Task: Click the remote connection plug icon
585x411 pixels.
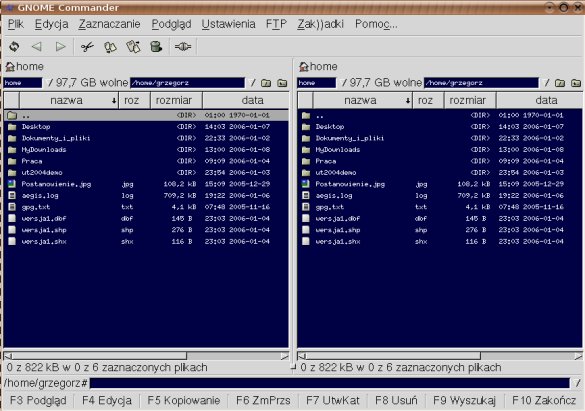Action: pos(183,47)
